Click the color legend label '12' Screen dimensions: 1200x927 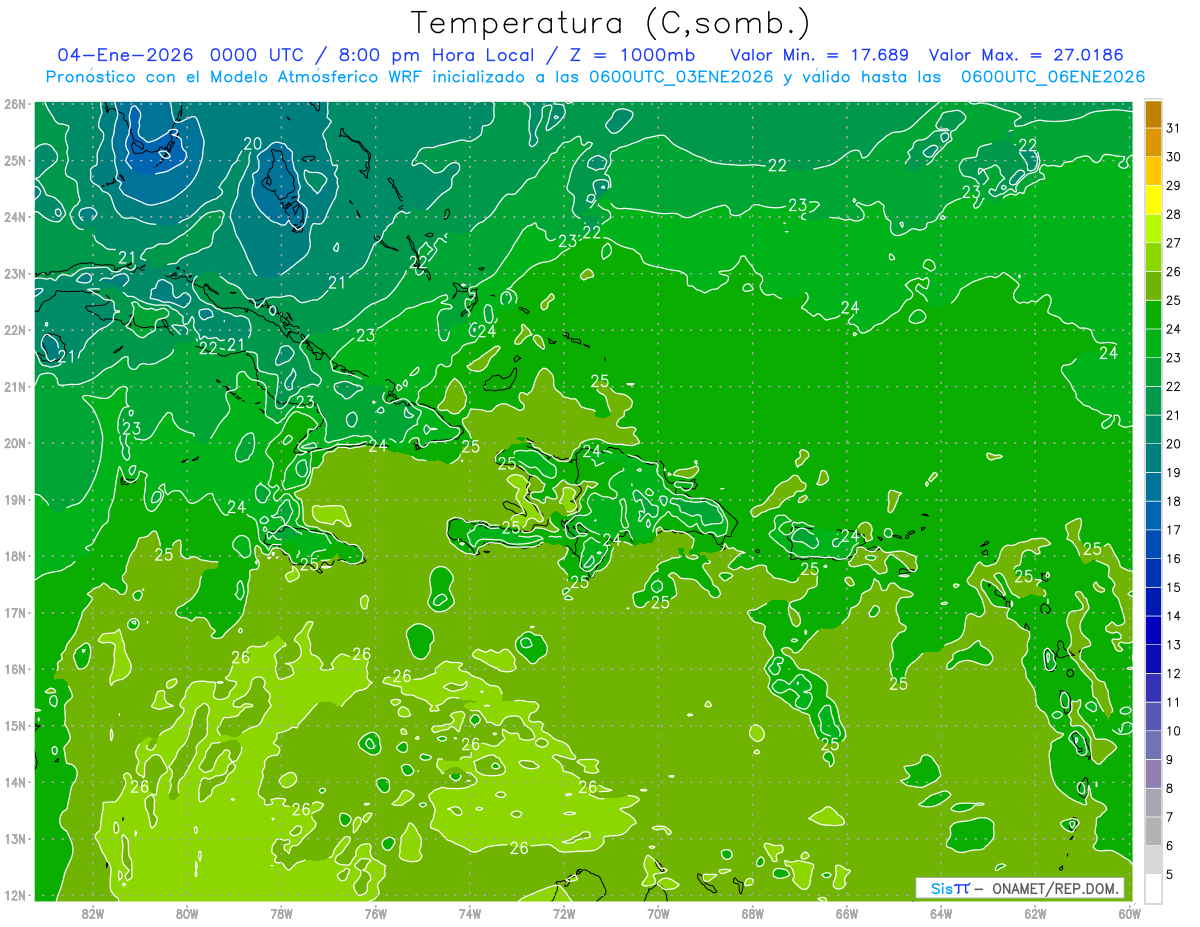[x=1173, y=673]
